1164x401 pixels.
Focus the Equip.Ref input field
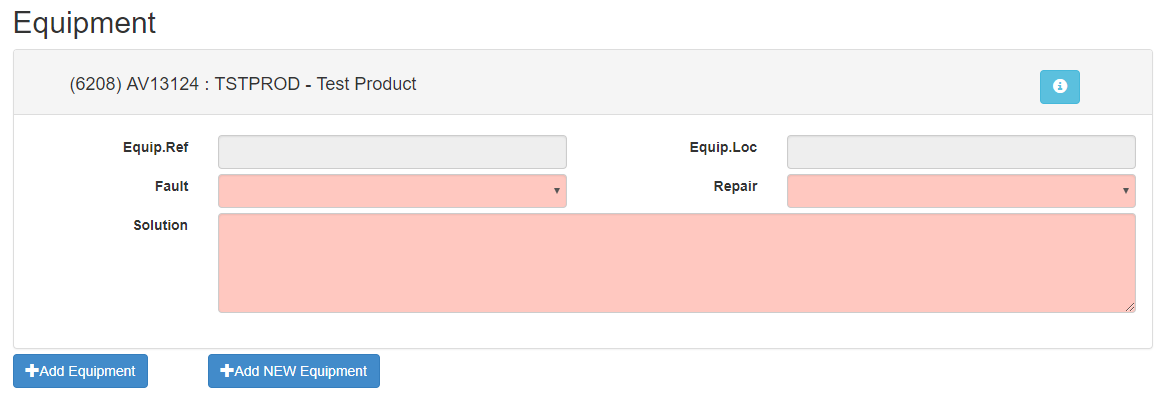click(392, 152)
